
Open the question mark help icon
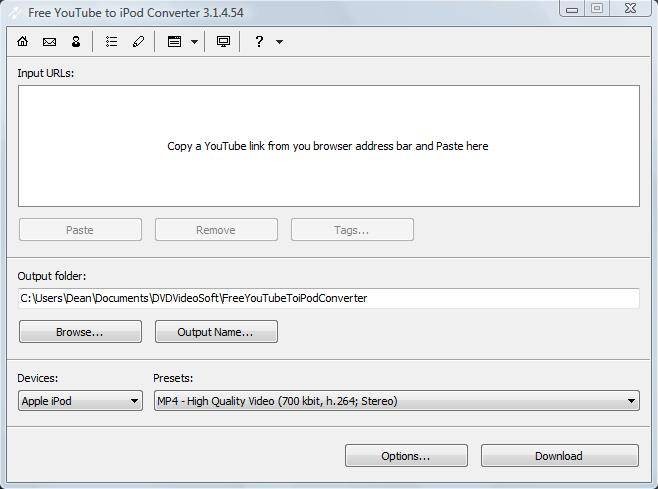[259, 41]
